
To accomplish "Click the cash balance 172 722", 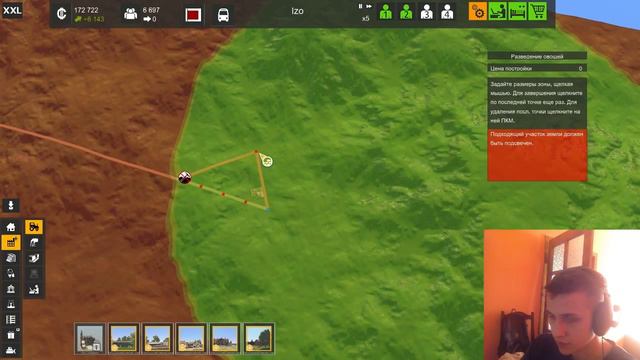I will [86, 10].
